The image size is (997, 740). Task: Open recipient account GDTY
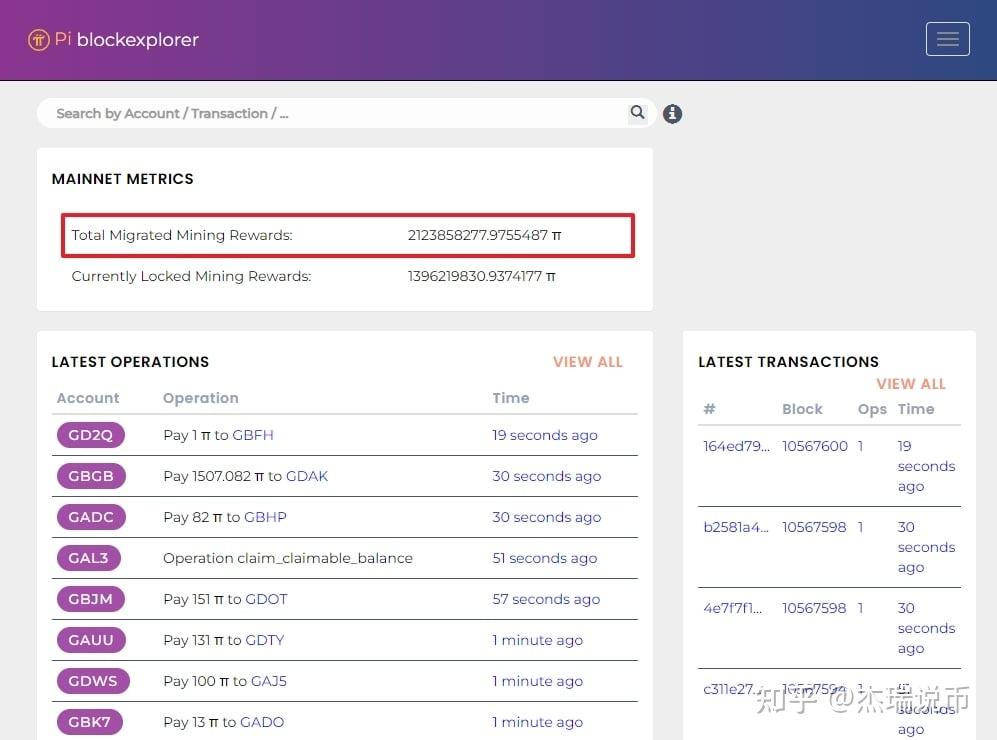click(265, 640)
